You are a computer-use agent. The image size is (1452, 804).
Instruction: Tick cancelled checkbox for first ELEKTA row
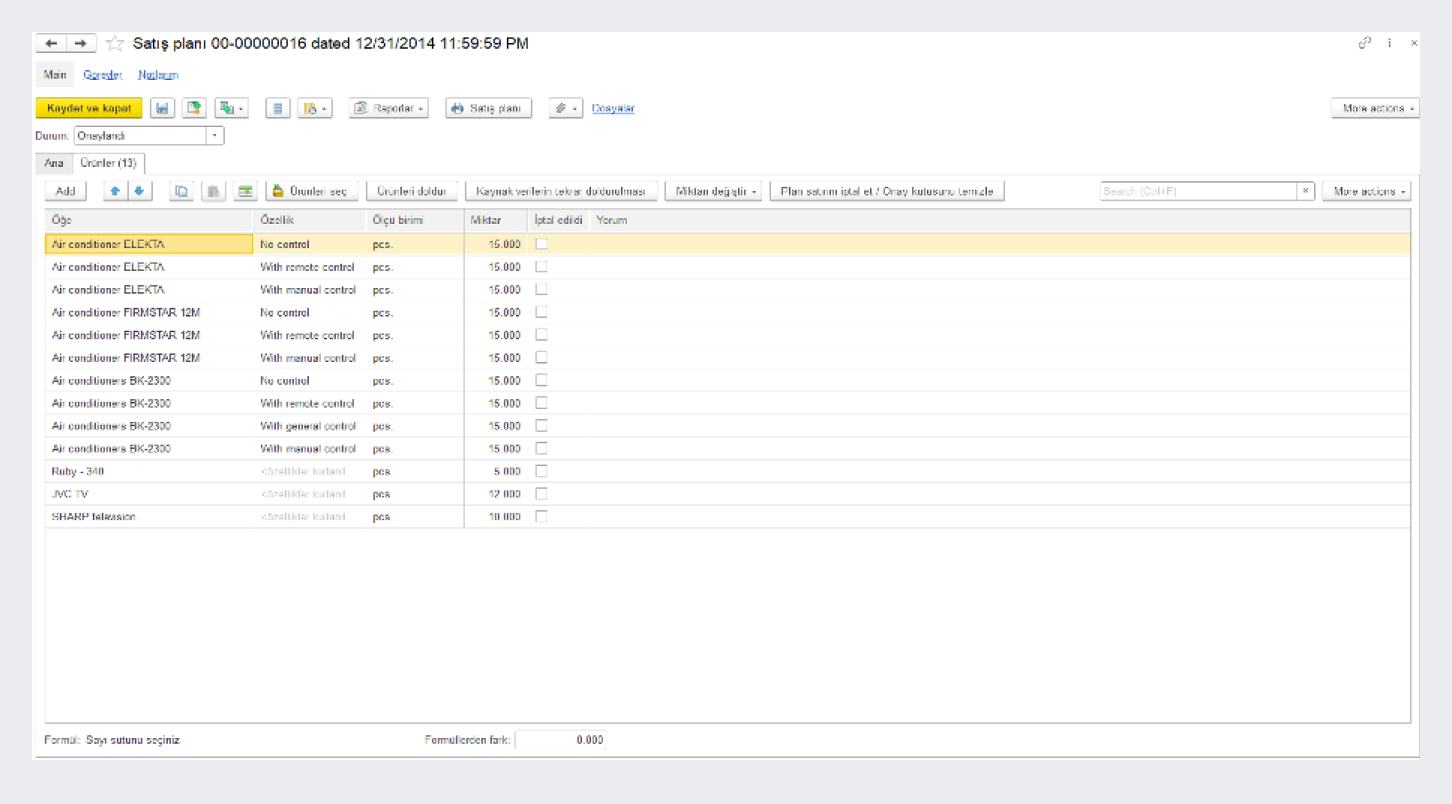tap(541, 244)
